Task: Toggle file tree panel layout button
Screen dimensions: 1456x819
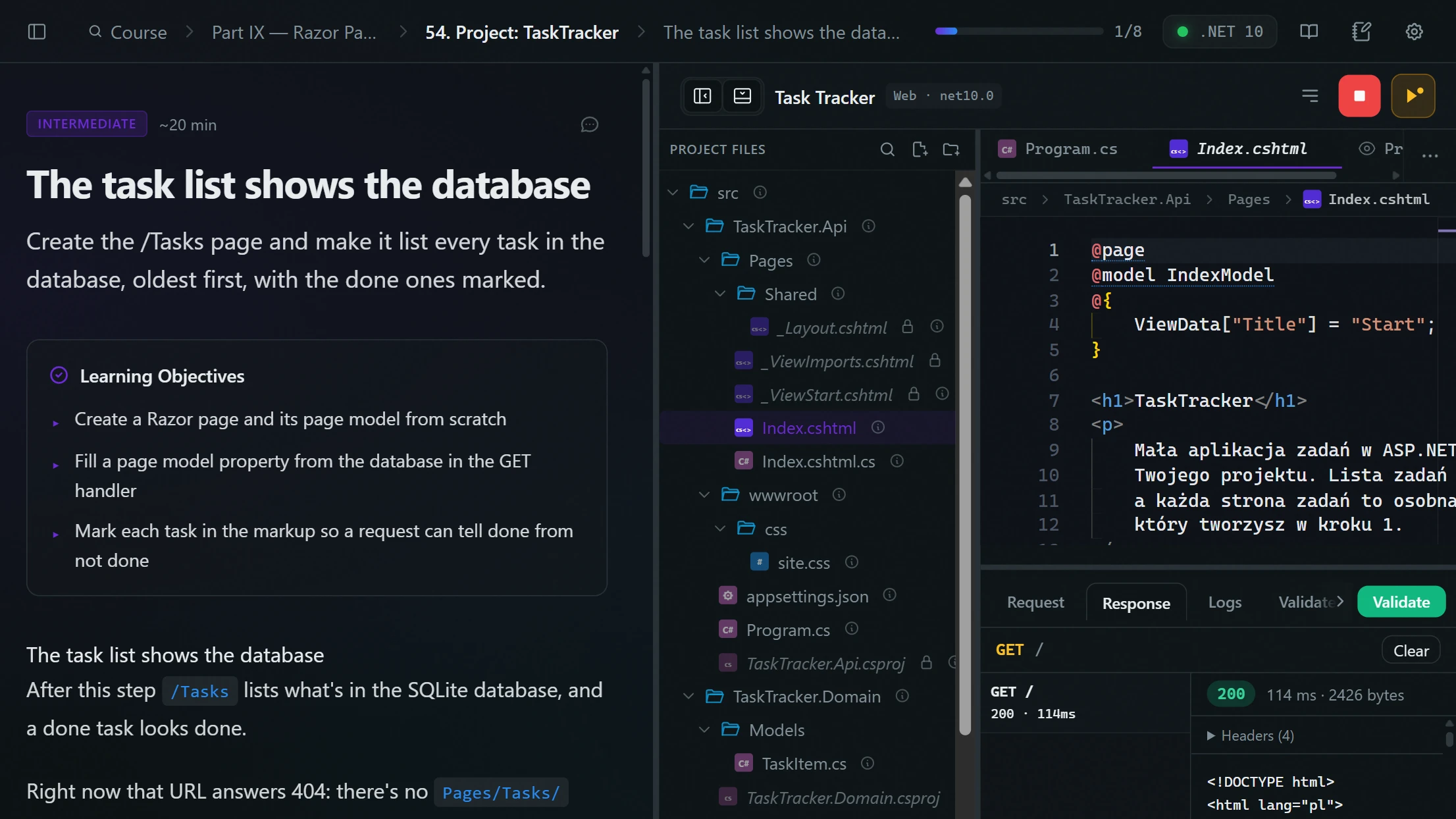Action: [702, 96]
